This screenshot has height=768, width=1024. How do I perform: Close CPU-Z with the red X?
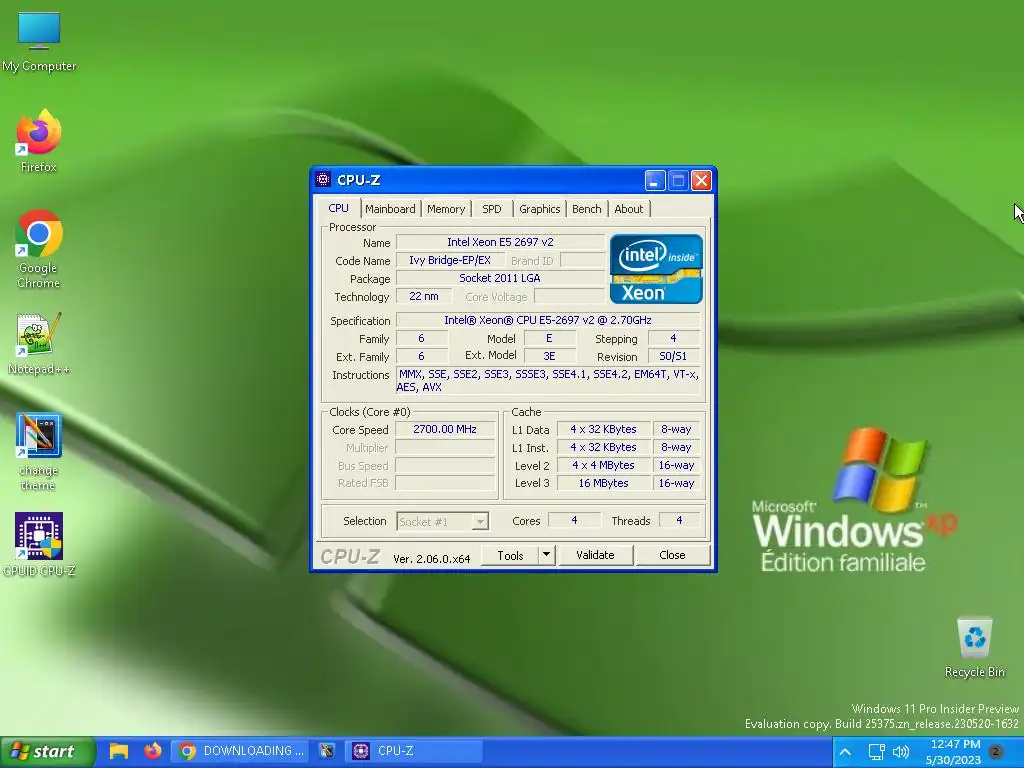pyautogui.click(x=701, y=180)
